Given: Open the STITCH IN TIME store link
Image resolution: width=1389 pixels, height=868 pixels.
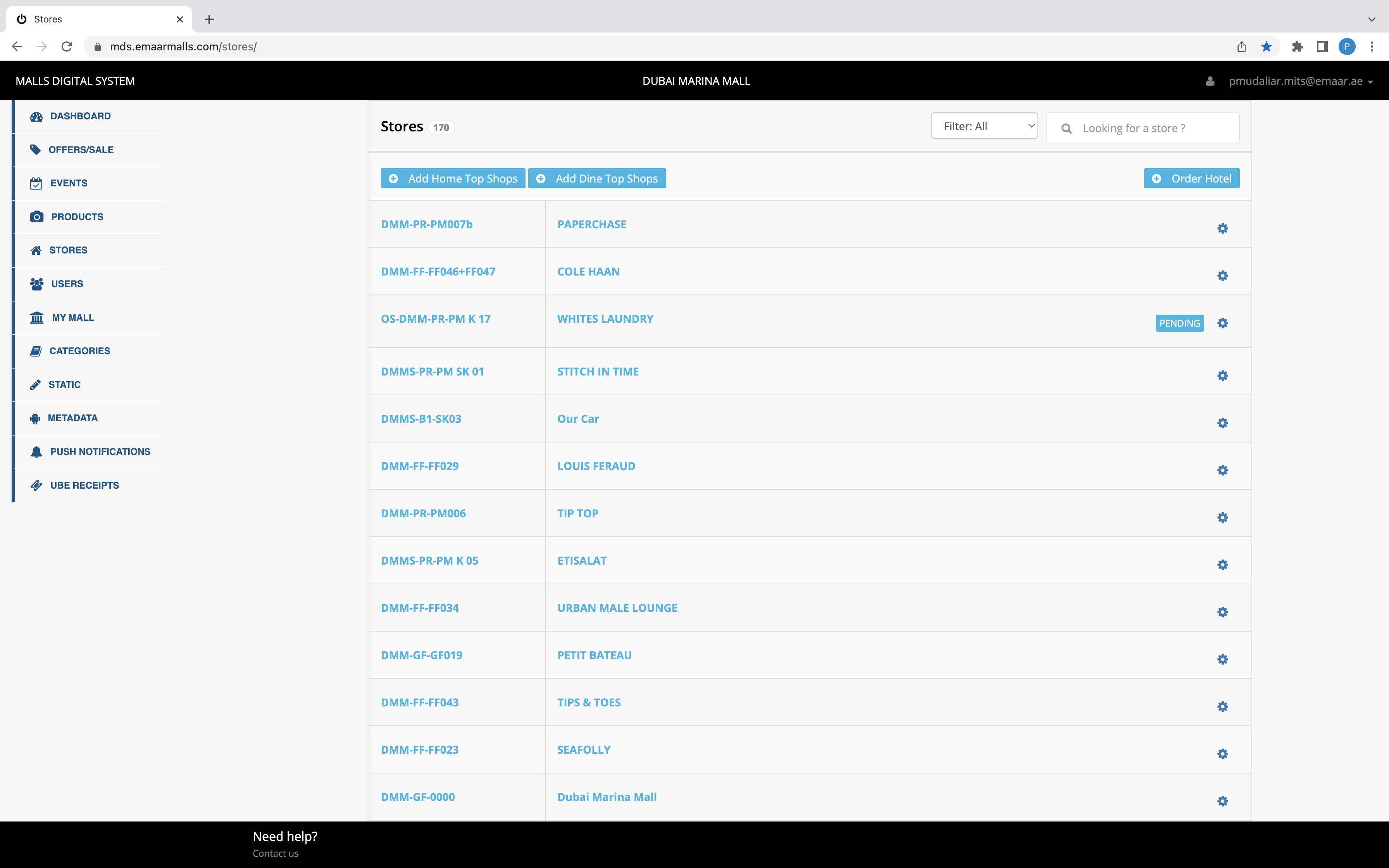Looking at the screenshot, I should [598, 372].
